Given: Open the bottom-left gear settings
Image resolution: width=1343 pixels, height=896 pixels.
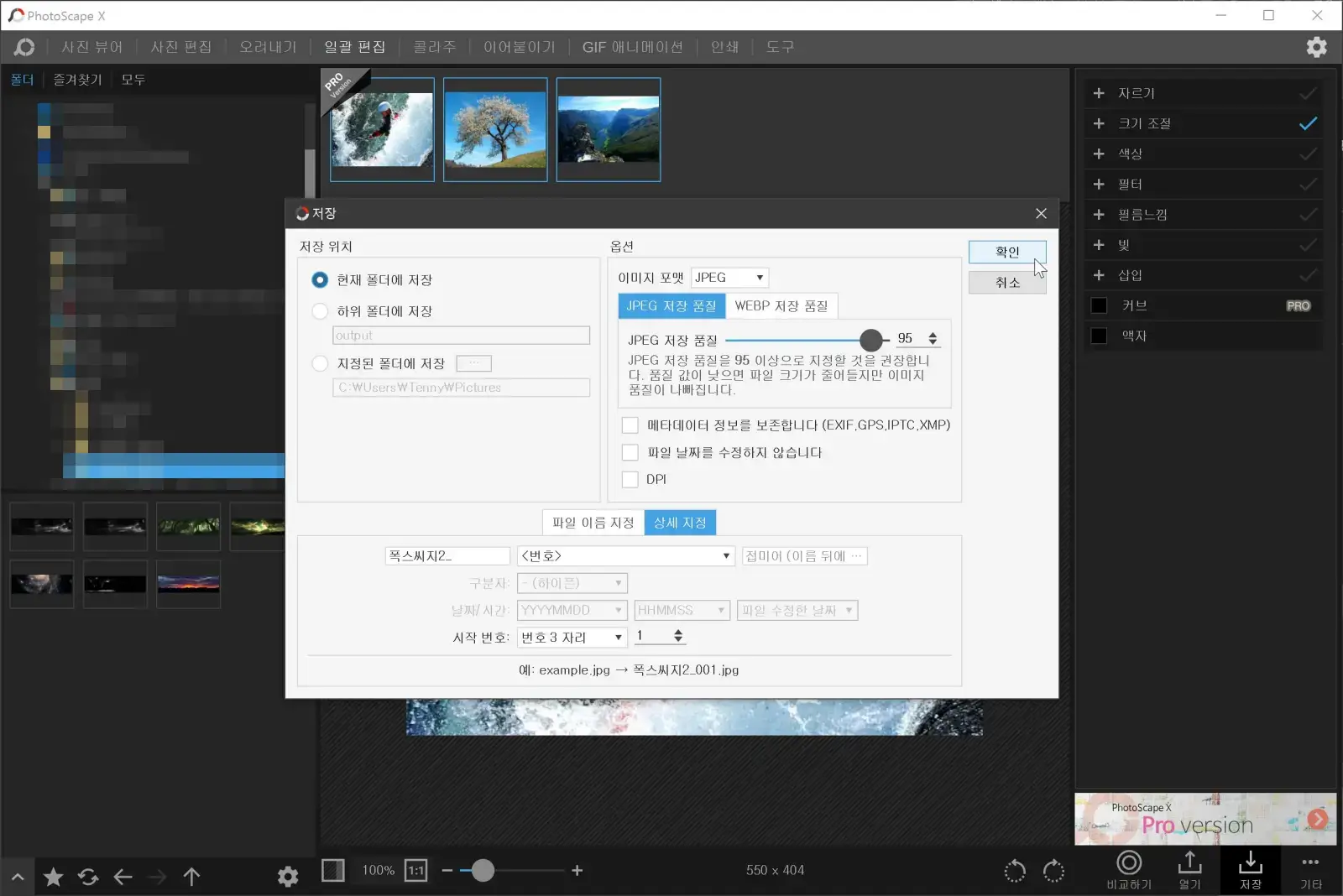Looking at the screenshot, I should point(288,877).
